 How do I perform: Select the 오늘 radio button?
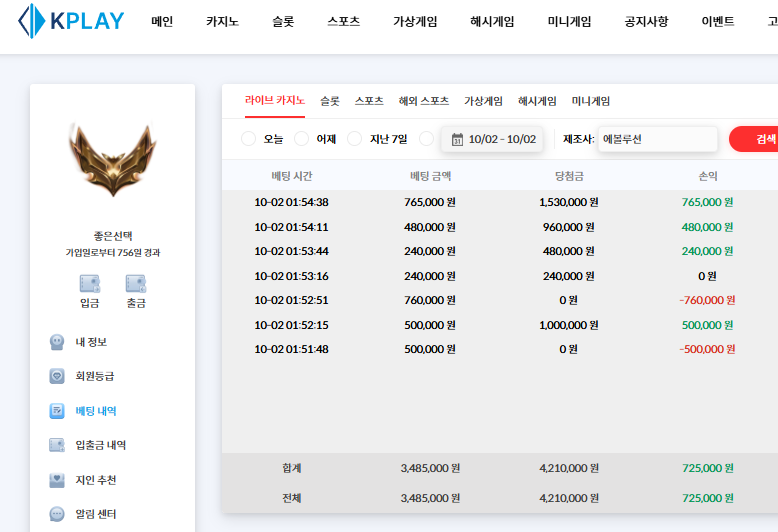click(x=248, y=139)
